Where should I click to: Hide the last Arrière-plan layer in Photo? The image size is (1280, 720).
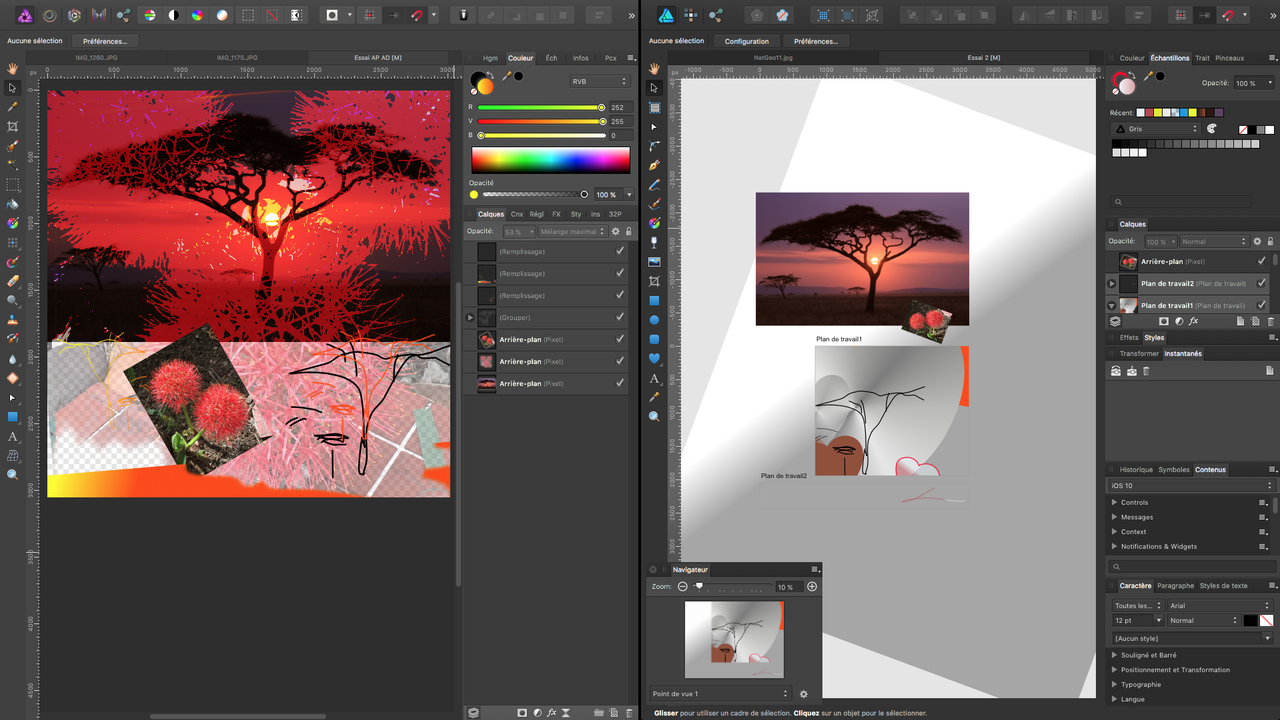point(620,383)
